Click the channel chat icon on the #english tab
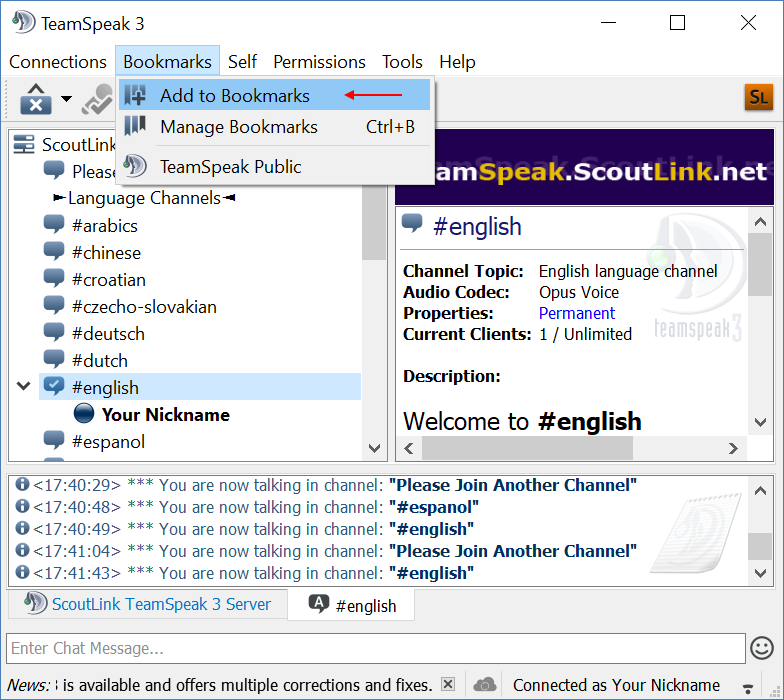Screen dimensions: 784x700 (319, 604)
